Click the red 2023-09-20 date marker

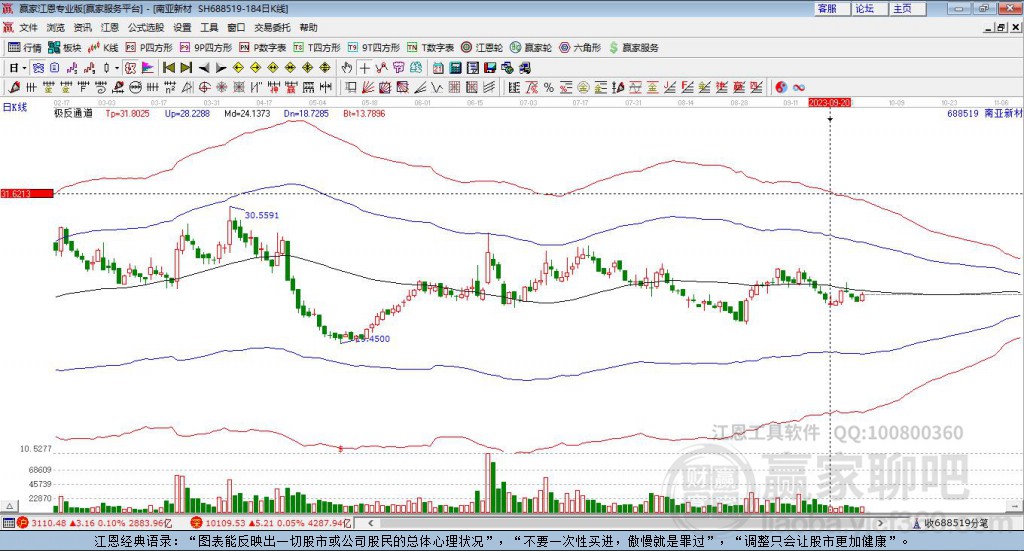click(x=829, y=102)
